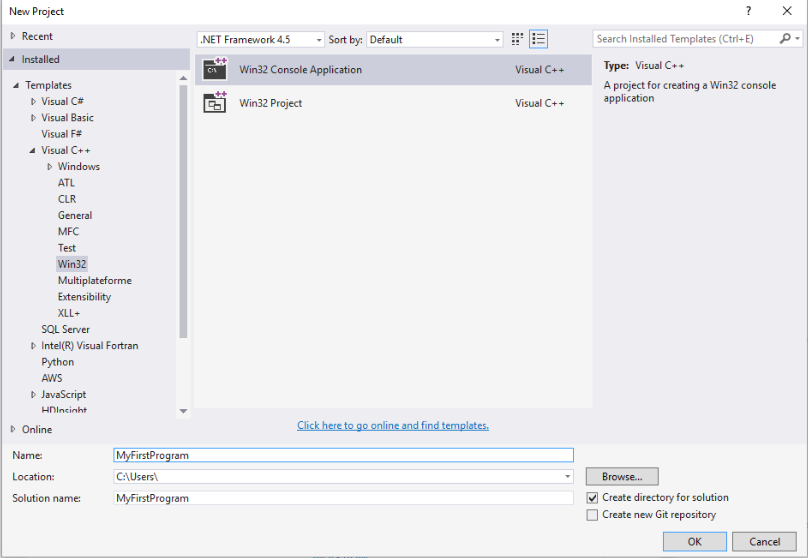Click the Installed heading label
This screenshot has width=808, height=558.
[40, 59]
